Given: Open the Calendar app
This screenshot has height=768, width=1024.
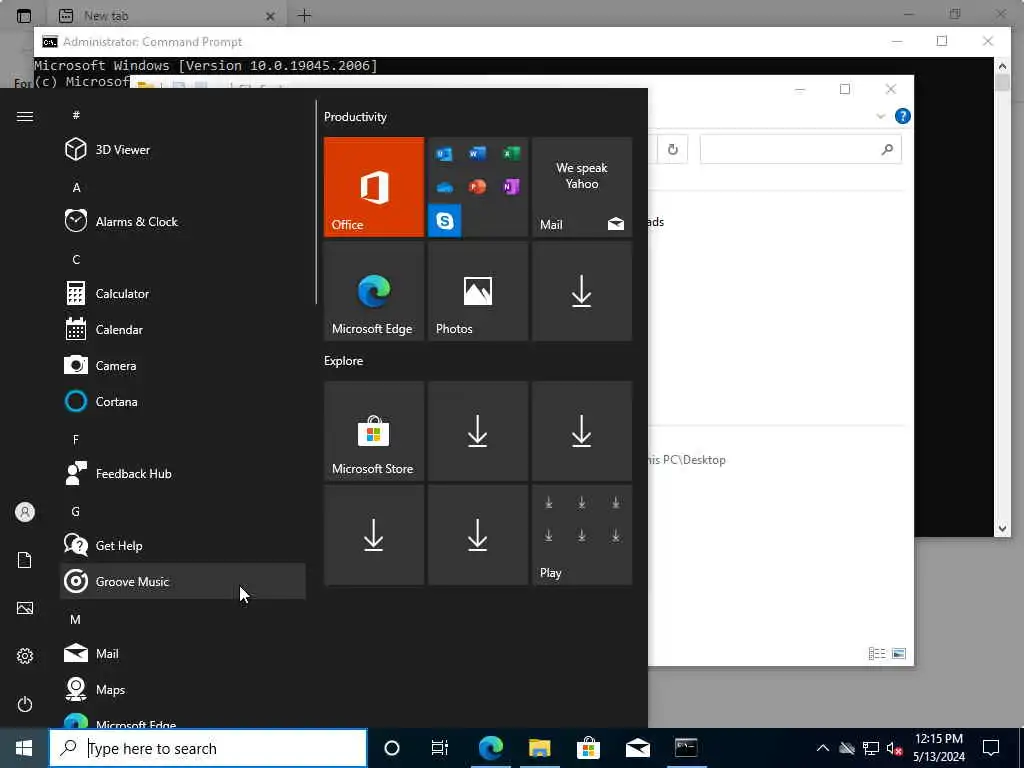Looking at the screenshot, I should pos(183,329).
